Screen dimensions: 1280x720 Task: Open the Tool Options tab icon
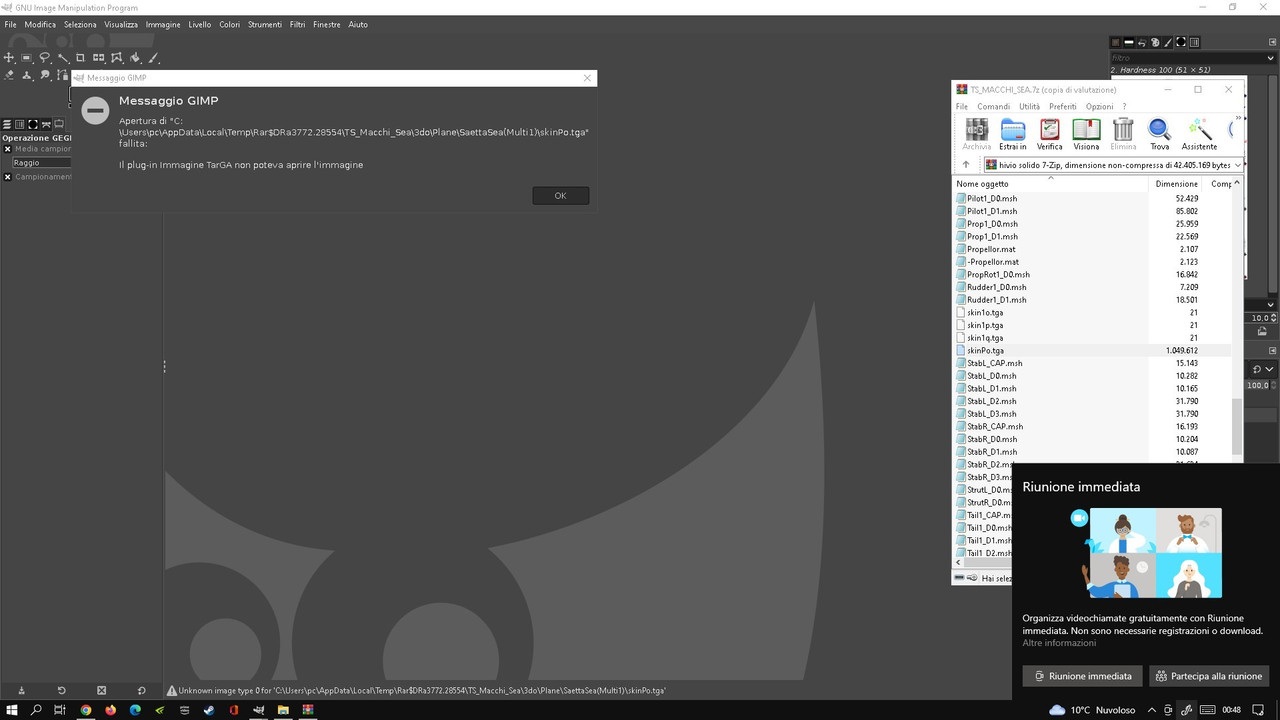[58, 124]
